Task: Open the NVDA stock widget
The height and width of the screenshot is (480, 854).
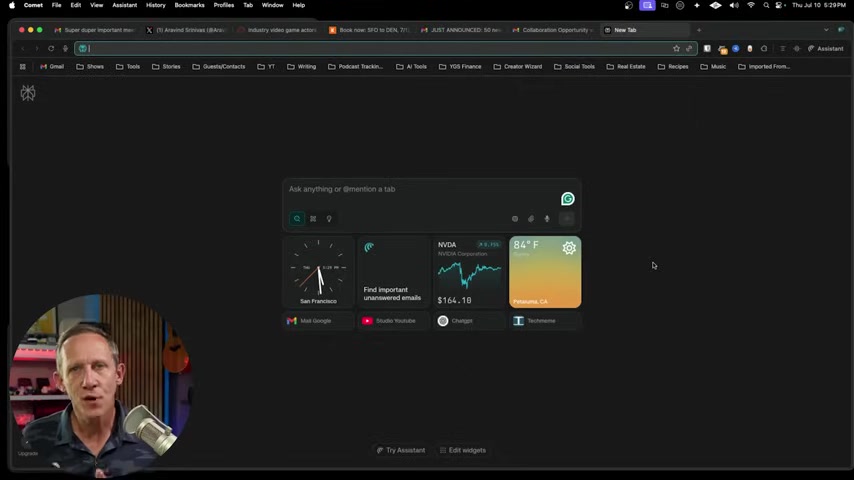Action: click(469, 272)
